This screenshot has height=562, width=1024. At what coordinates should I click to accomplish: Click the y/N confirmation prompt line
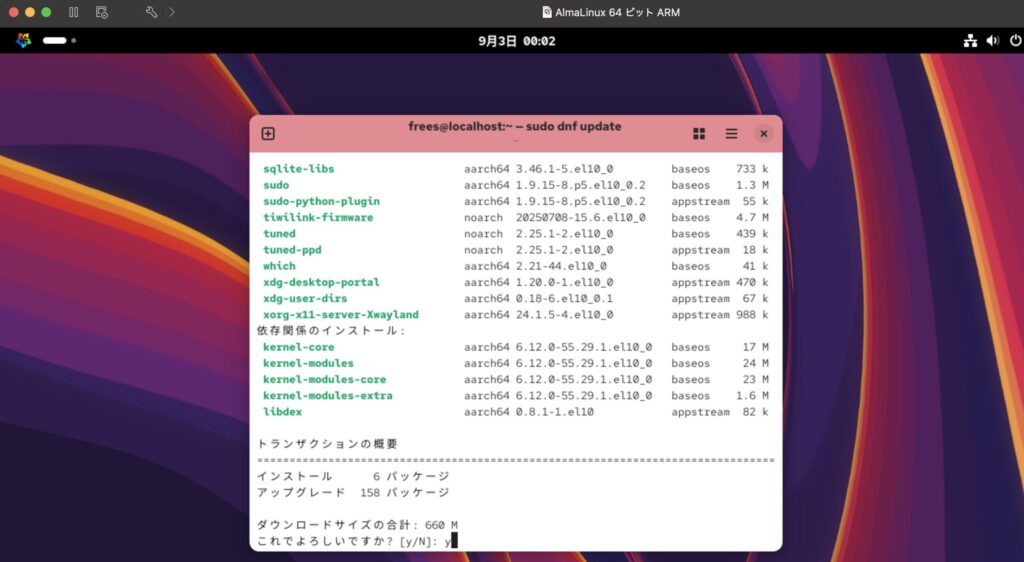pos(357,541)
